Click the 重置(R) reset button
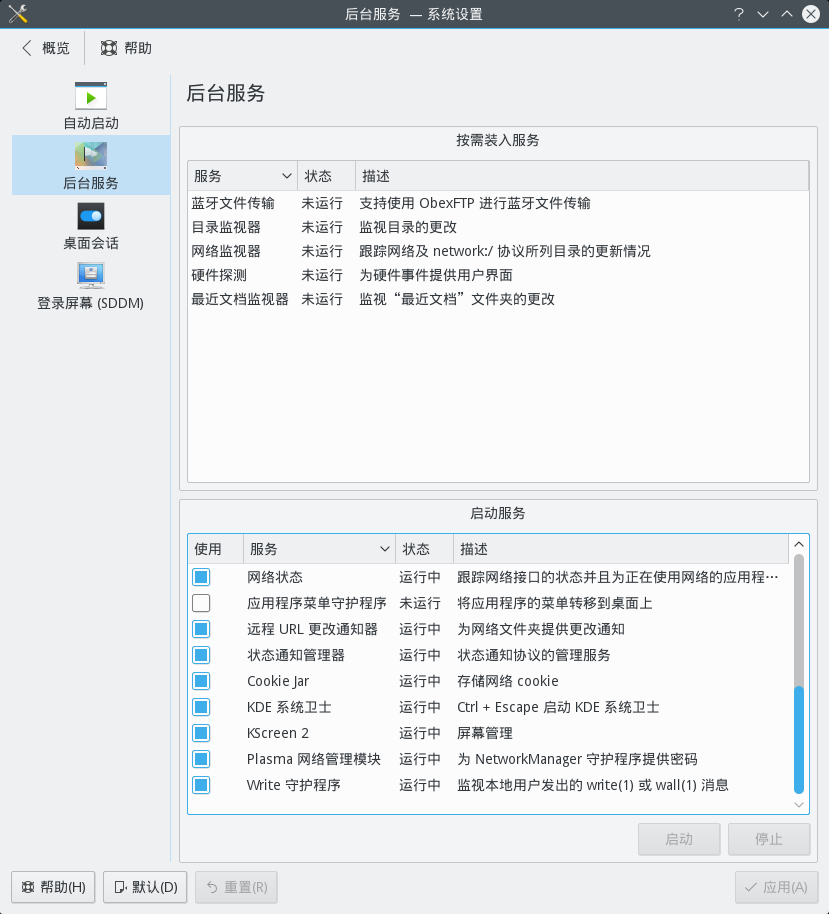829x914 pixels. 236,887
